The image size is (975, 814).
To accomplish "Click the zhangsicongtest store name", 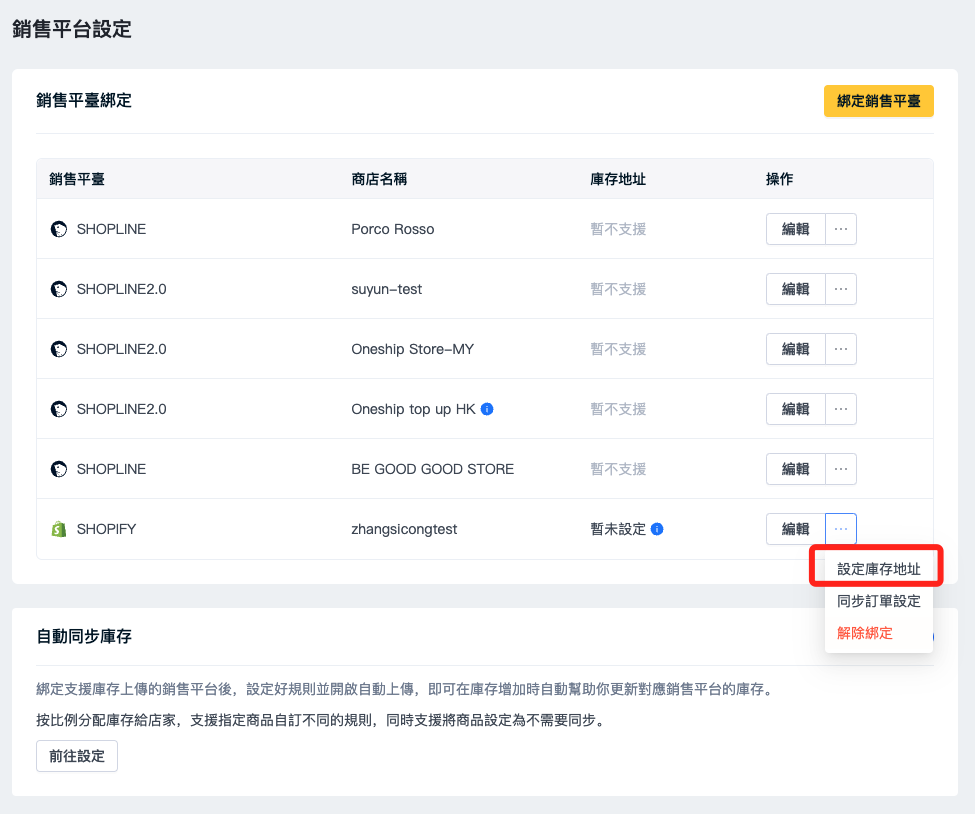I will tap(404, 529).
